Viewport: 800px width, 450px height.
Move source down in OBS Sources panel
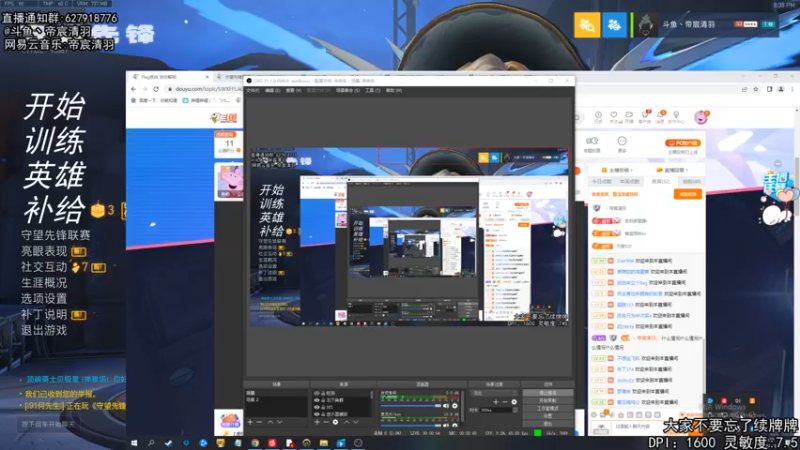(x=356, y=422)
